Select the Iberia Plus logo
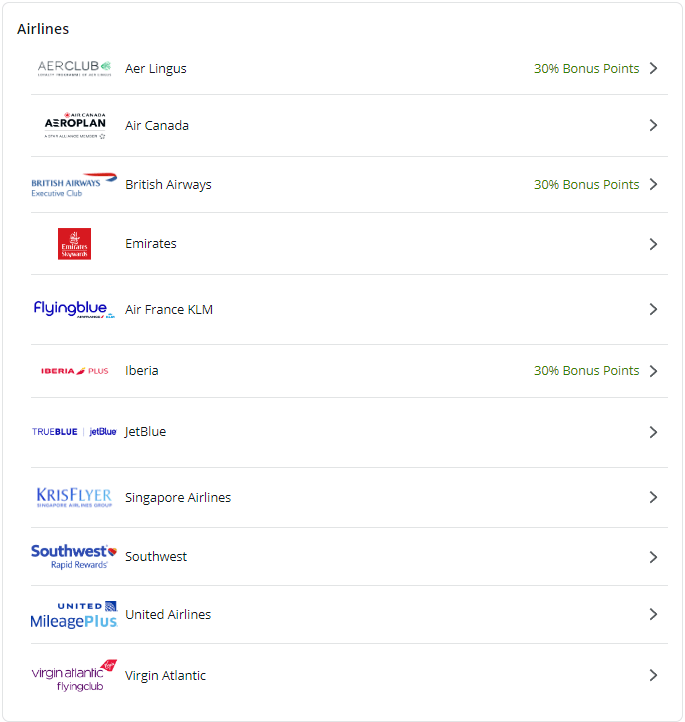The height and width of the screenshot is (722, 685). pos(74,371)
